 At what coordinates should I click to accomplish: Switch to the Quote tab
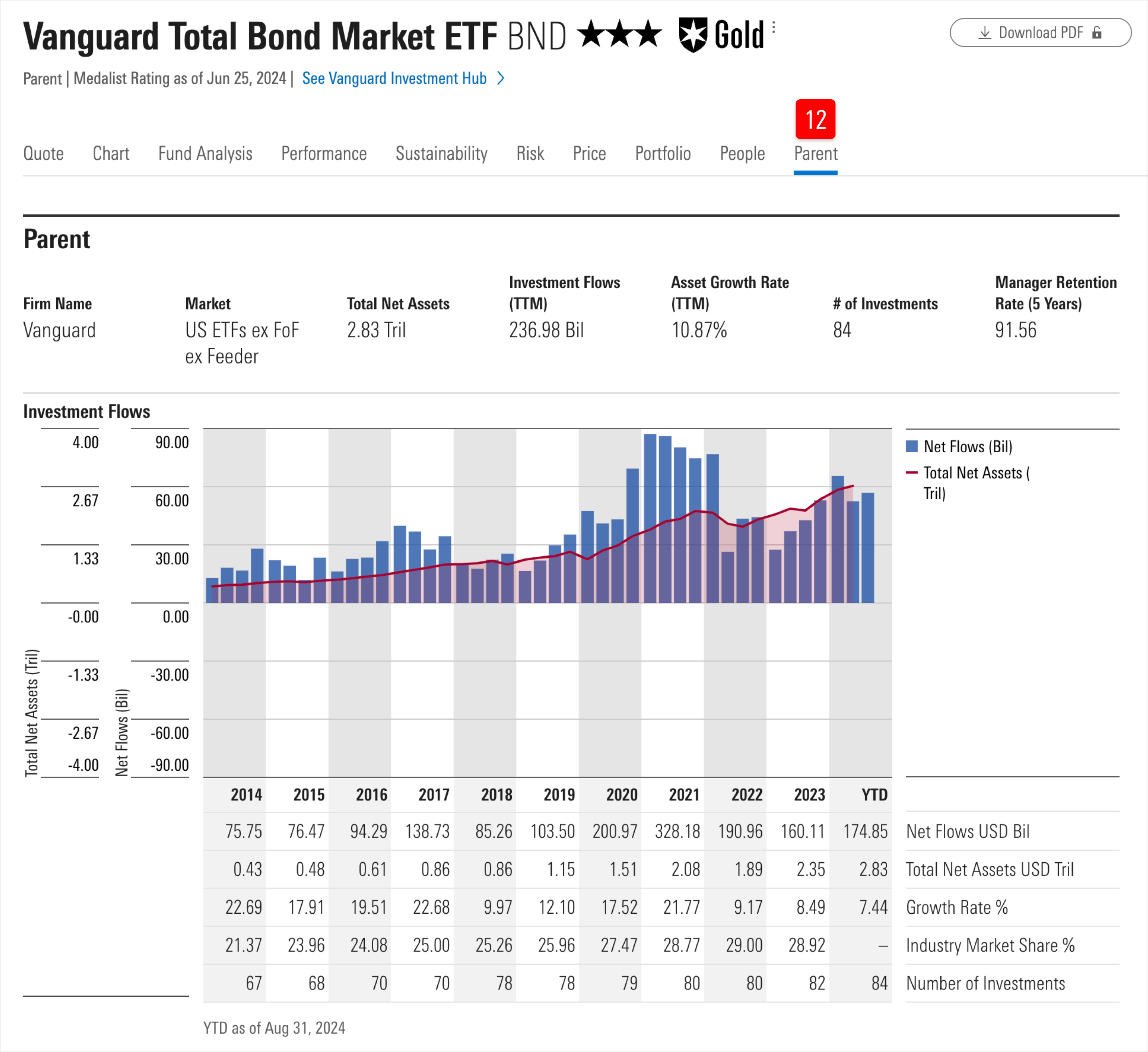pos(43,153)
